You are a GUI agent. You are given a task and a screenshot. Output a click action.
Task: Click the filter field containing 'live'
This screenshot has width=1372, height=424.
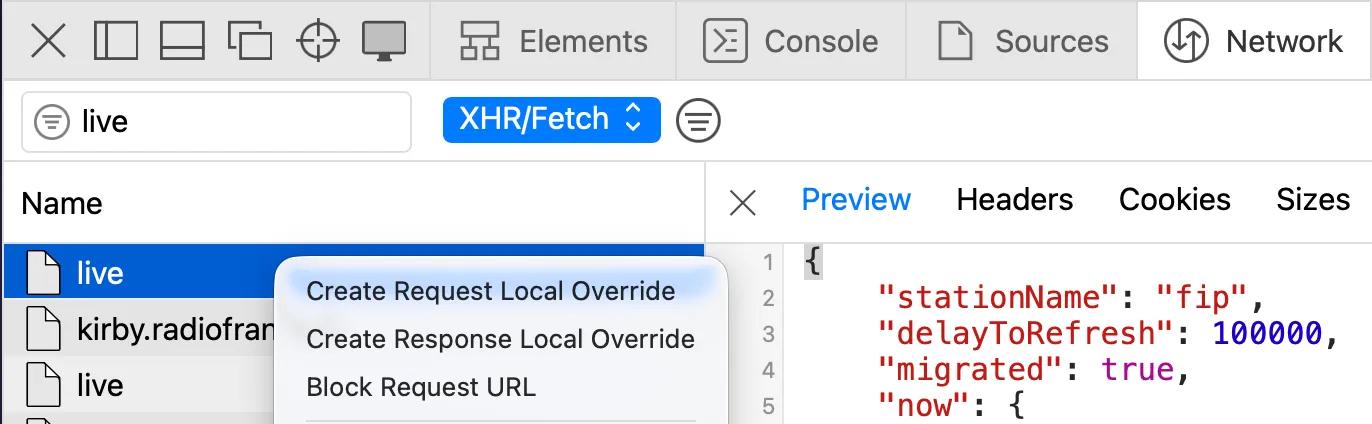point(216,122)
